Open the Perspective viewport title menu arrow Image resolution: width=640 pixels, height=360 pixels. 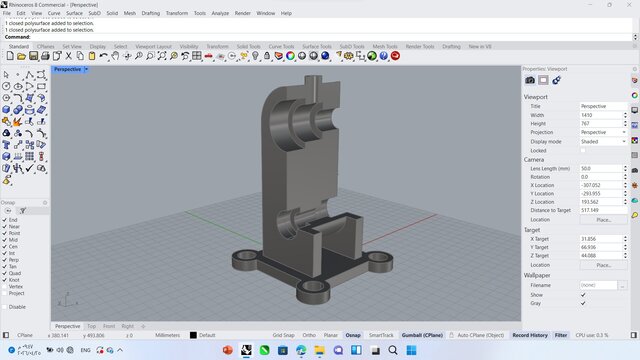pos(86,69)
